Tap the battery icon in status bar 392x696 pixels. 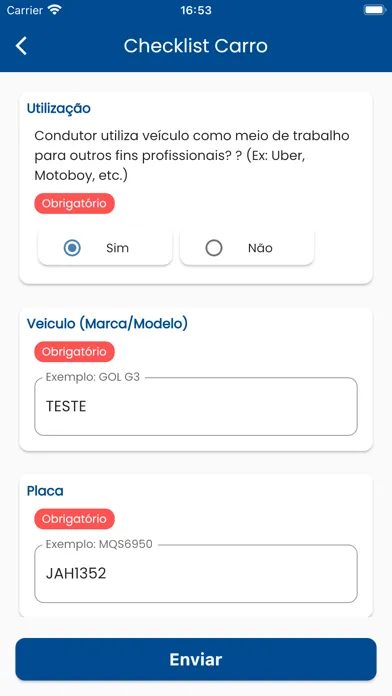coord(375,10)
